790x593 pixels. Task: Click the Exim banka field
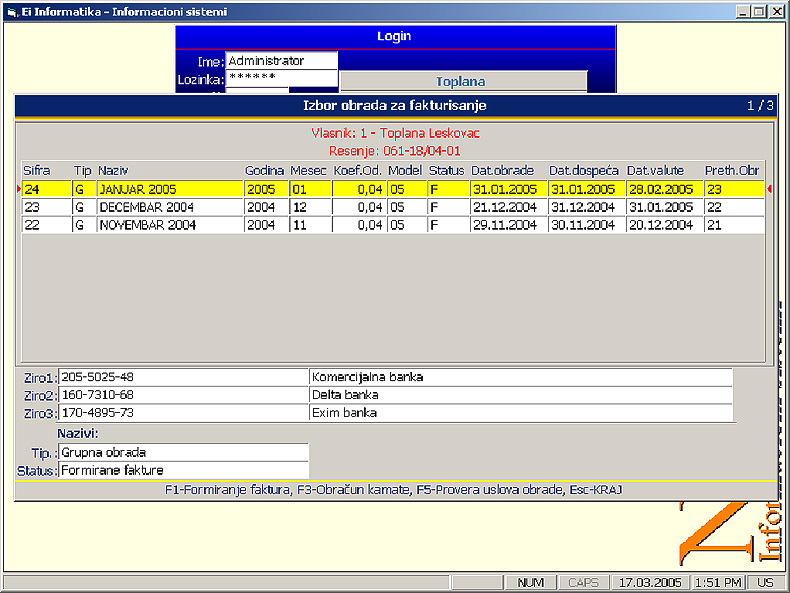click(520, 413)
